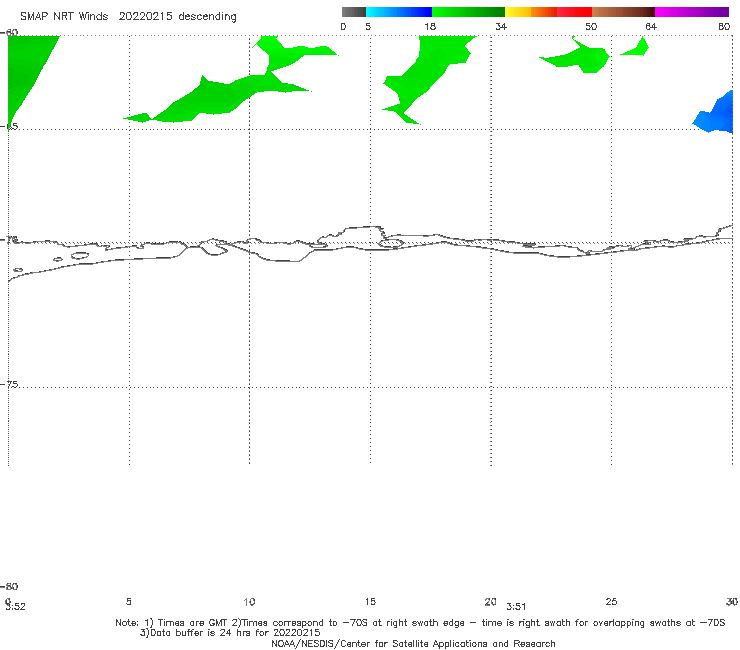
Task: Click the green segment of the color bar
Action: tap(468, 12)
